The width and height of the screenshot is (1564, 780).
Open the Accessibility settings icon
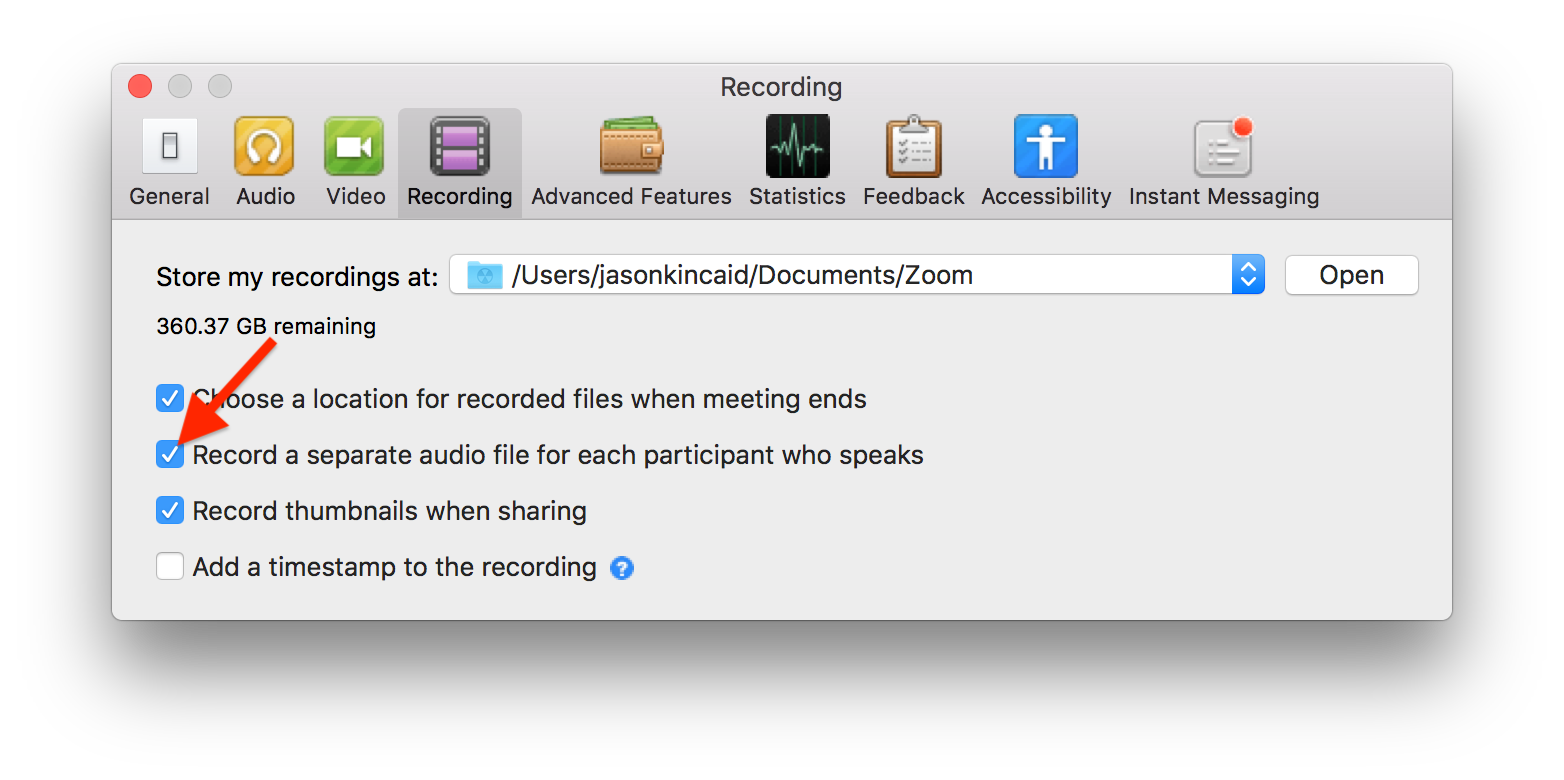(x=1046, y=146)
